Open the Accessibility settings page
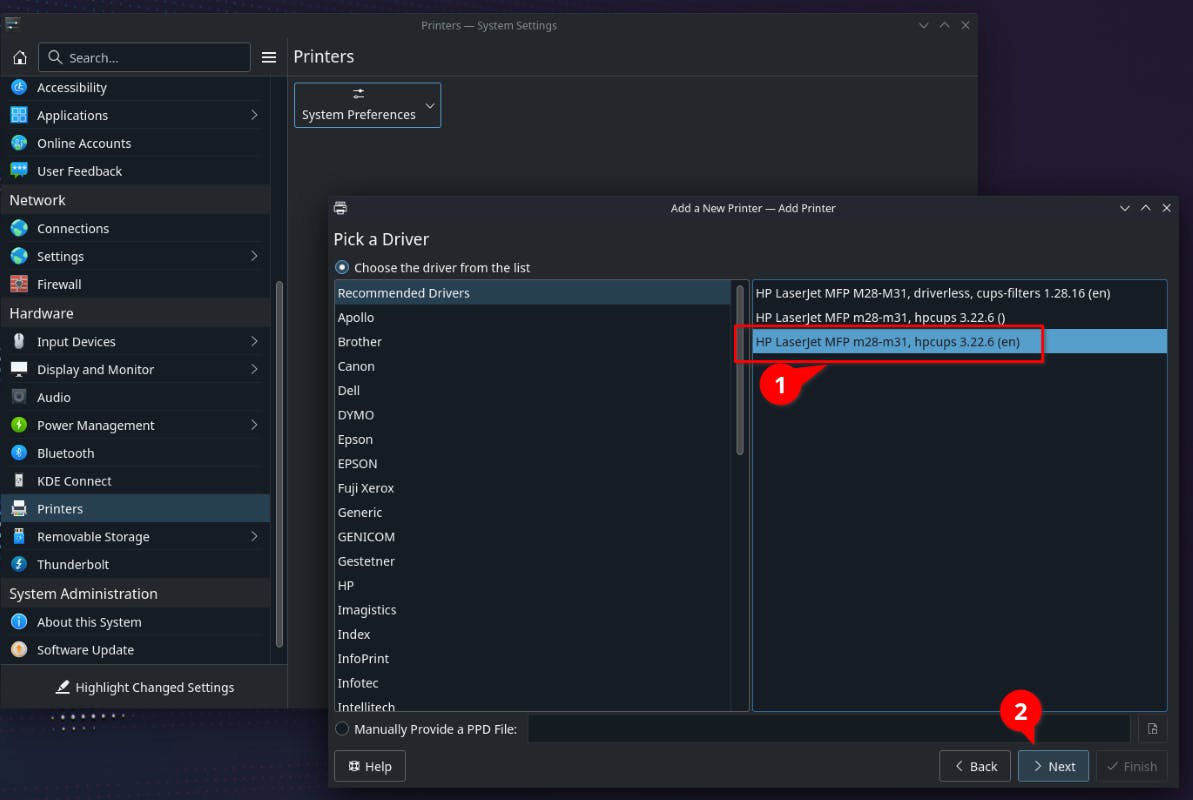The height and width of the screenshot is (800, 1193). tap(135, 88)
